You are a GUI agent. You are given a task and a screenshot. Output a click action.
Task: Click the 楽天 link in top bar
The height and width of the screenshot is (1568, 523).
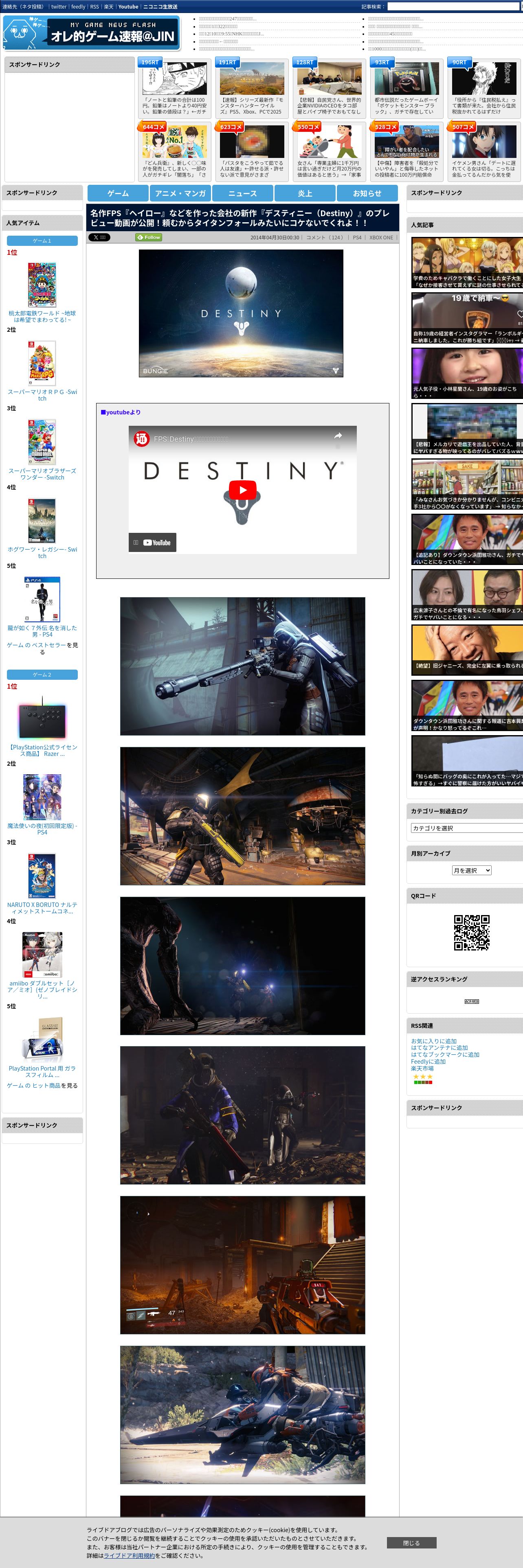click(108, 7)
